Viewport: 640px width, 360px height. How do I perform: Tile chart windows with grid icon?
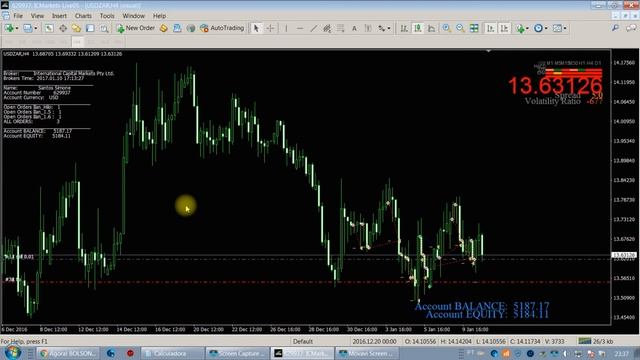(474, 28)
